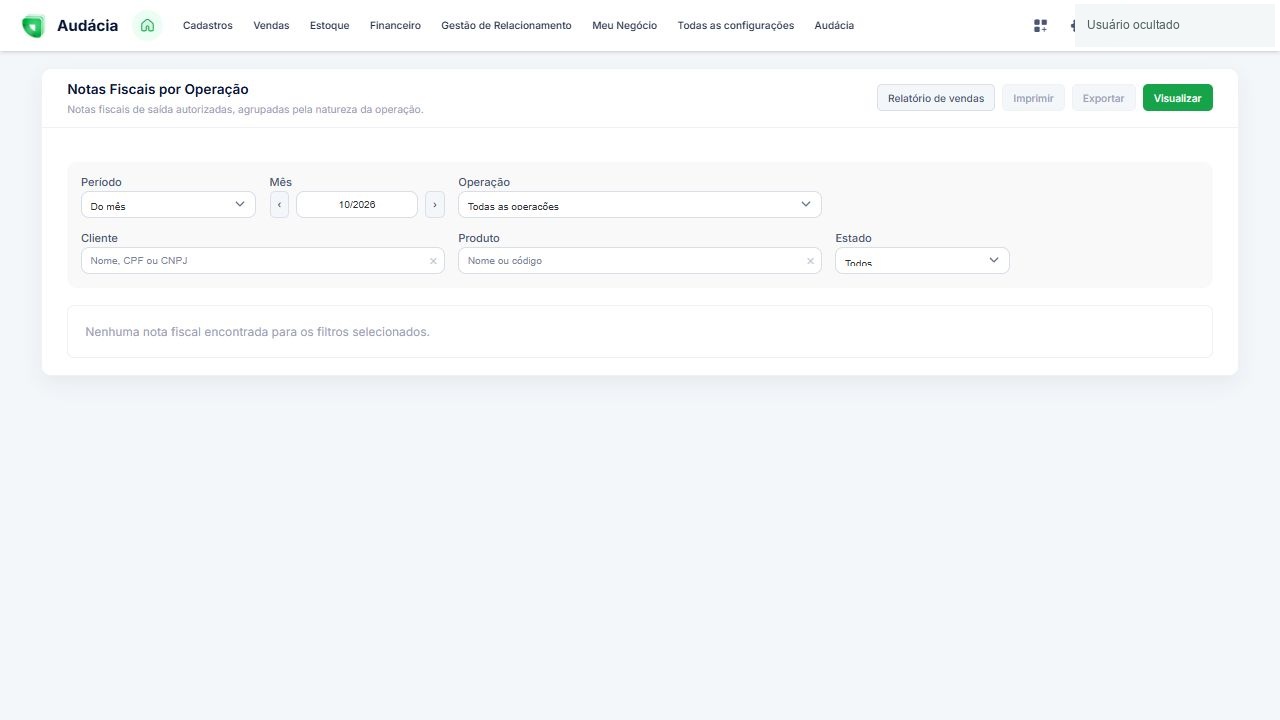Viewport: 1280px width, 720px height.
Task: Focus the Cliente search field
Action: click(x=263, y=261)
